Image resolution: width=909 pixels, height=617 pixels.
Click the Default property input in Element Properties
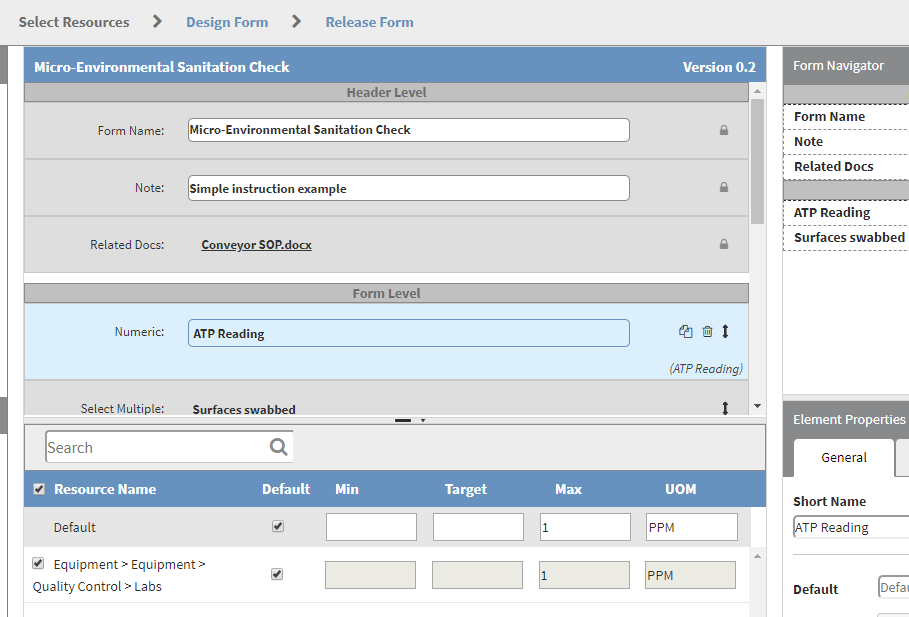point(894,588)
